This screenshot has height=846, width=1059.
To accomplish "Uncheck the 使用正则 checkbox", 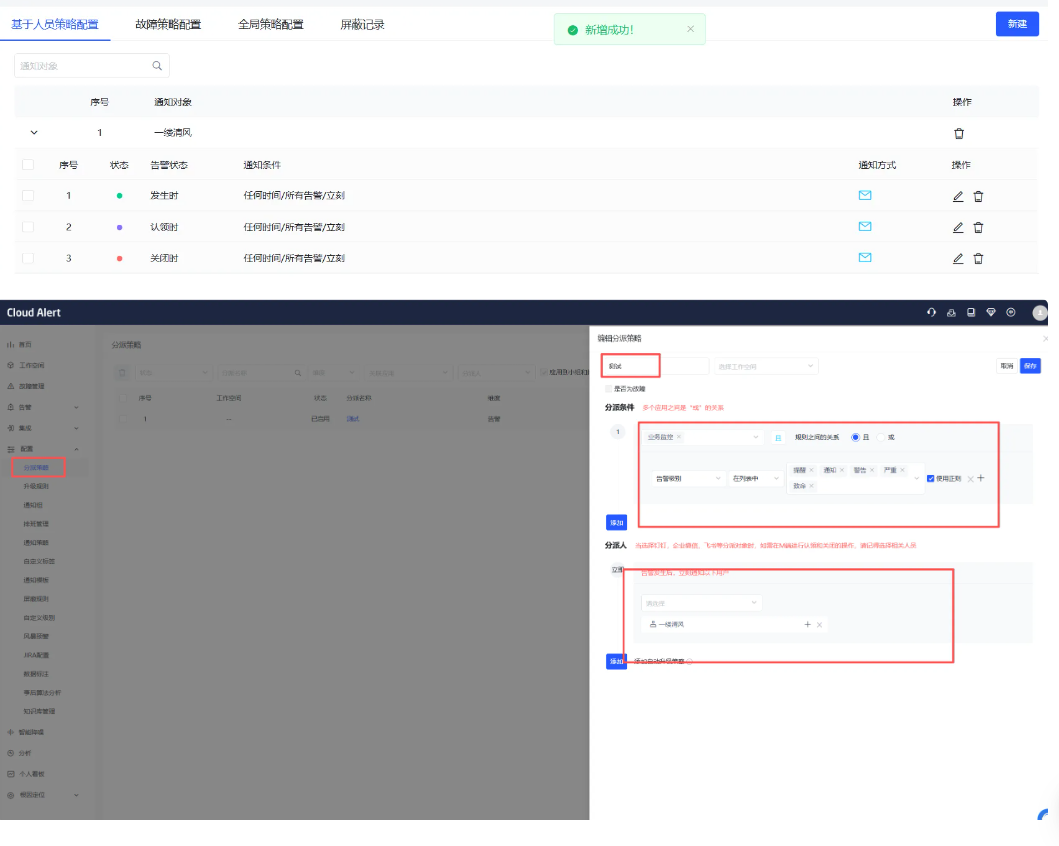I will [931, 479].
